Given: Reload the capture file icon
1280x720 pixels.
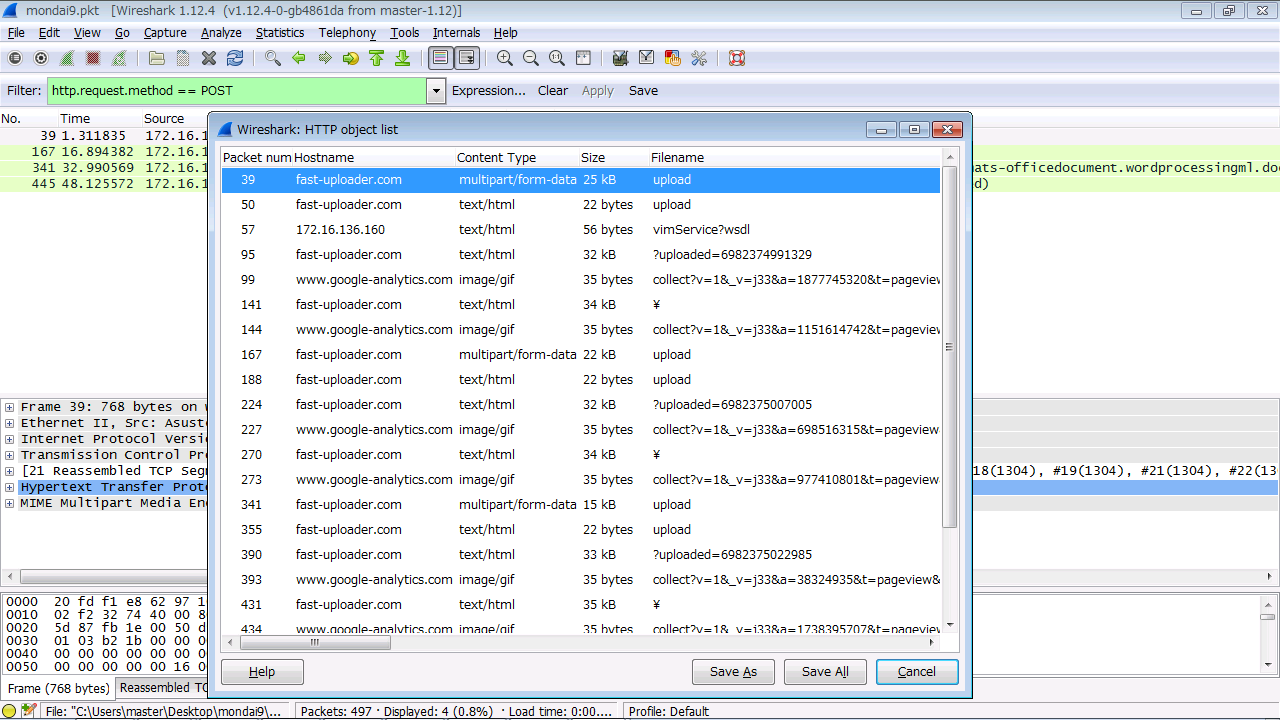Looking at the screenshot, I should pos(235,58).
